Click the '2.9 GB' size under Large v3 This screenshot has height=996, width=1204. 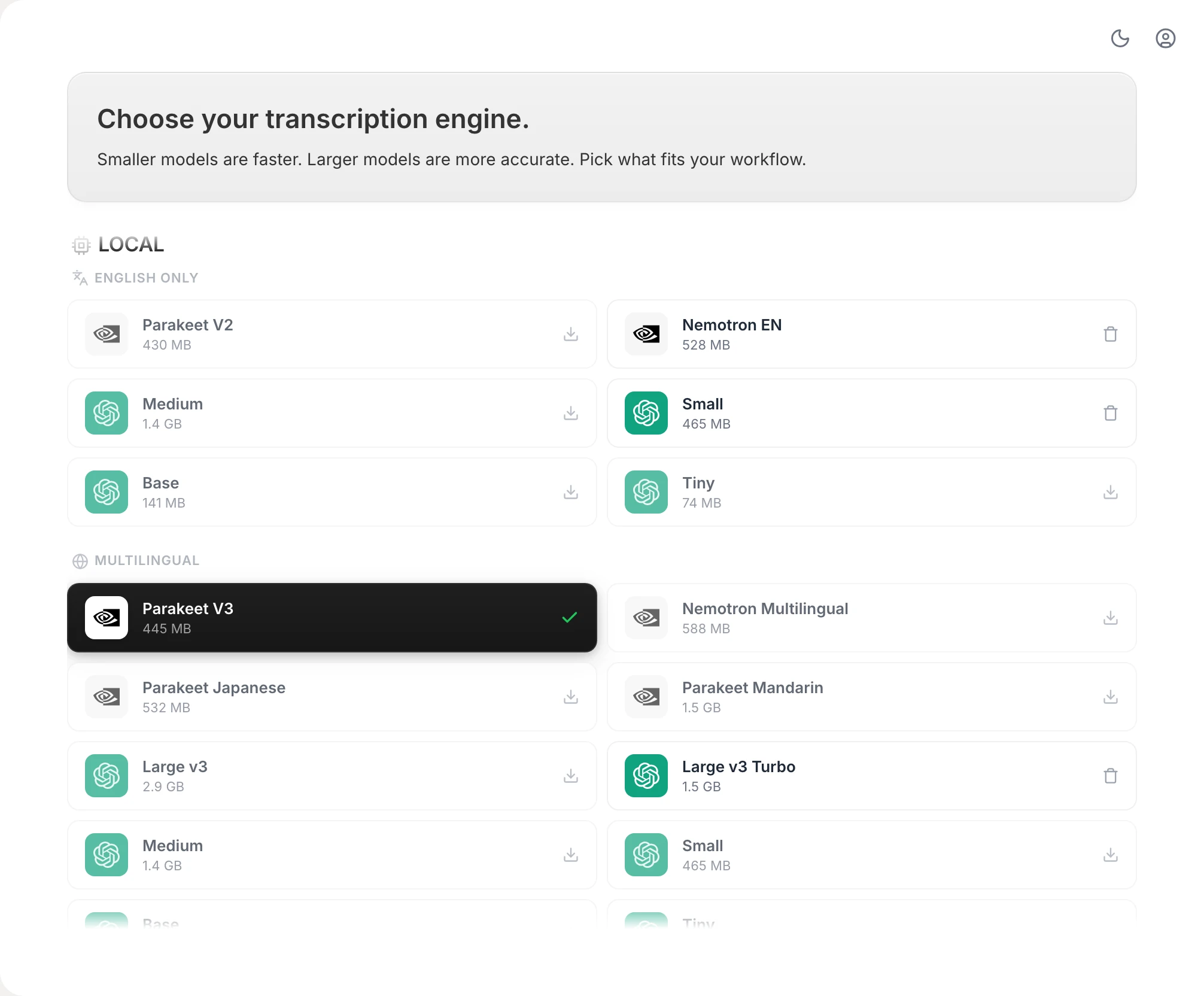tap(163, 787)
